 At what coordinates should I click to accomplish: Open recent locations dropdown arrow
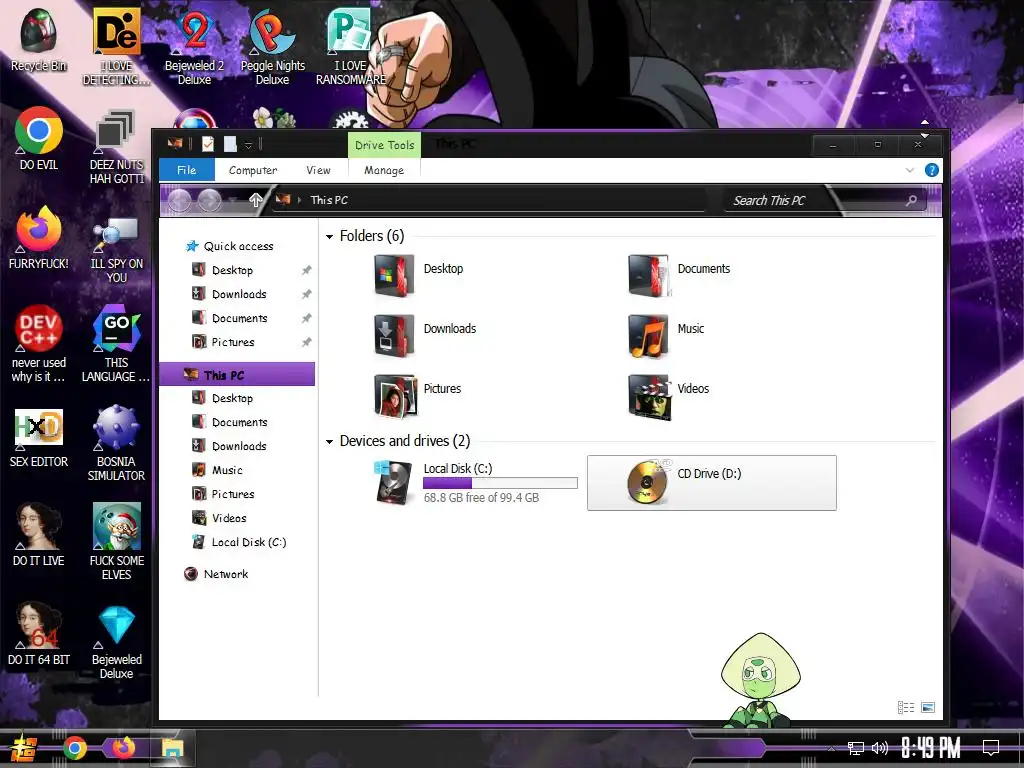pyautogui.click(x=234, y=200)
